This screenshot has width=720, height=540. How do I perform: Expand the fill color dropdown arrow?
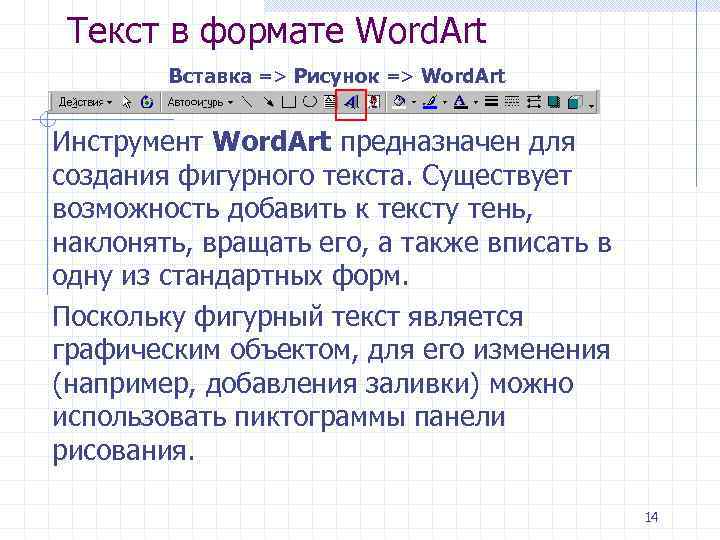[x=413, y=102]
